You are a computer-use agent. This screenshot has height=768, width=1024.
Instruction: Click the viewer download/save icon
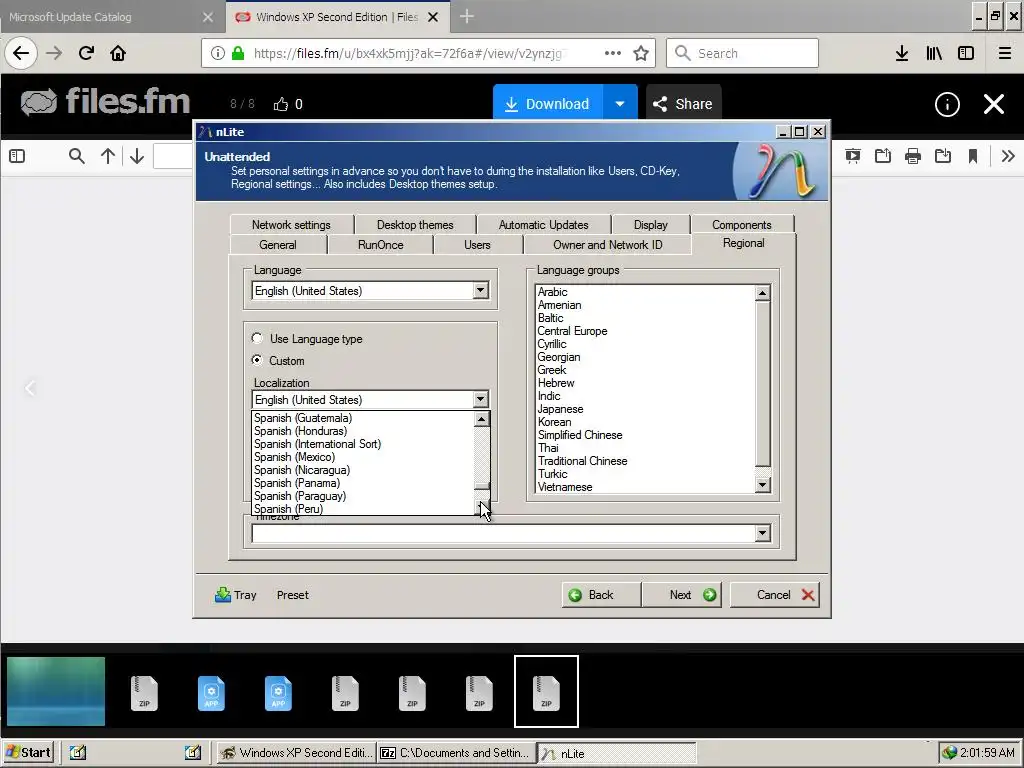tap(943, 156)
